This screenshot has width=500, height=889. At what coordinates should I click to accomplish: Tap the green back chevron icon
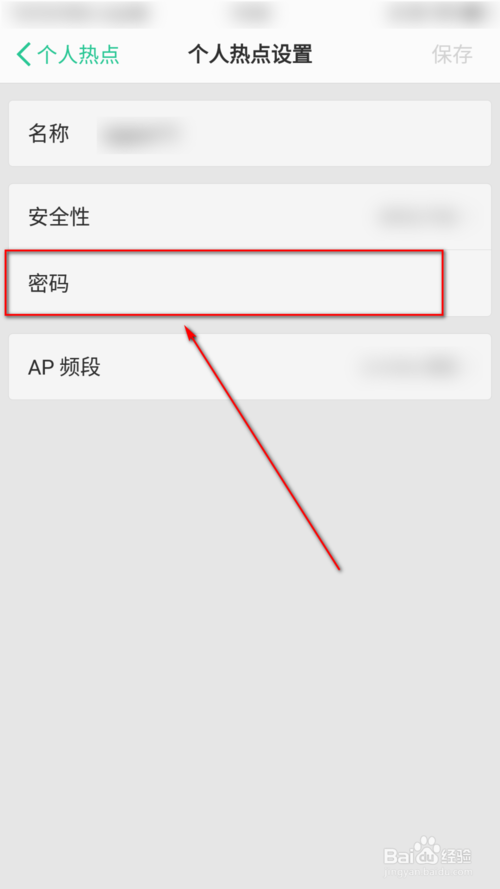pyautogui.click(x=24, y=55)
